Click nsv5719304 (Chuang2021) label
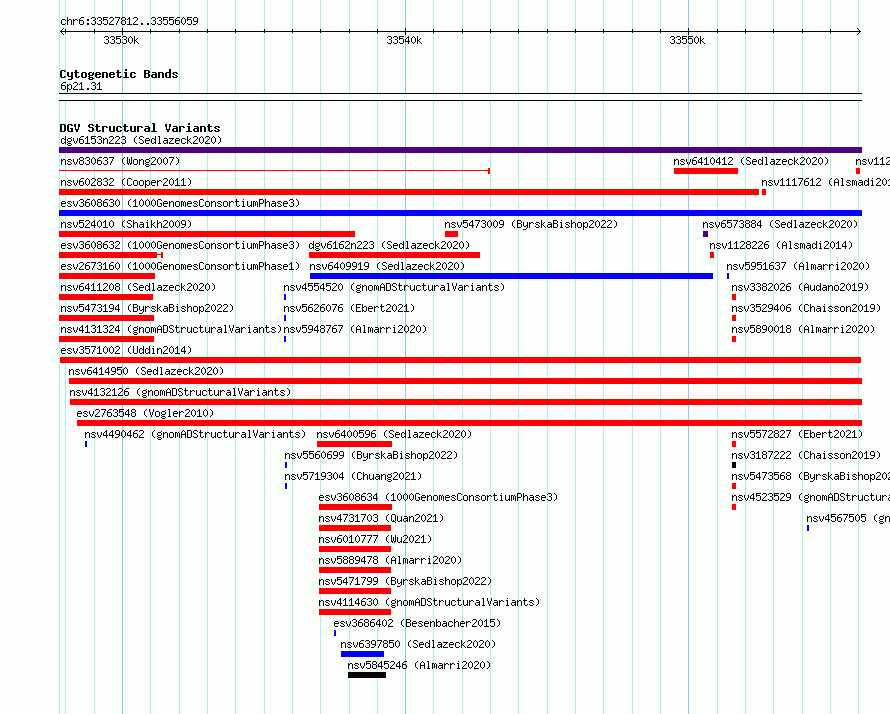Image resolution: width=890 pixels, height=714 pixels. [x=353, y=476]
